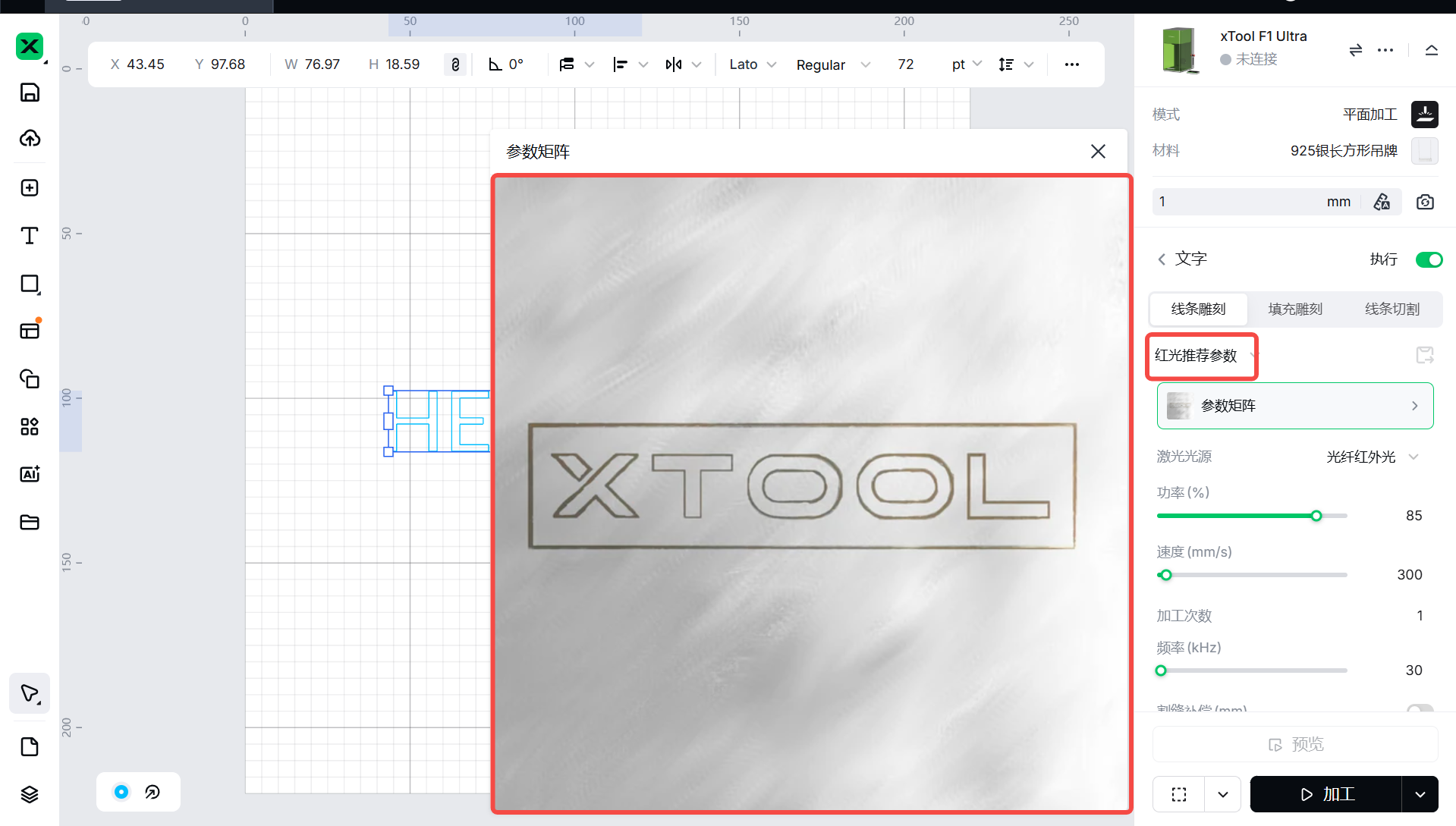Viewport: 1456px width, 826px height.
Task: Select the rectangle shape tool
Action: (x=30, y=284)
